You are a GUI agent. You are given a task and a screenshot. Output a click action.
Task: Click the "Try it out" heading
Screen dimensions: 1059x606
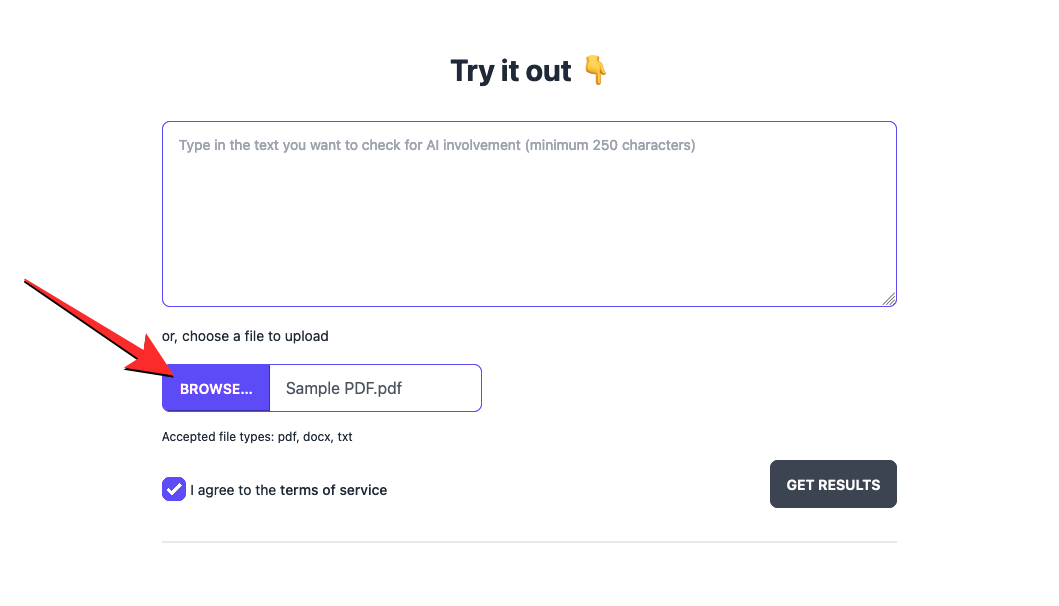511,71
